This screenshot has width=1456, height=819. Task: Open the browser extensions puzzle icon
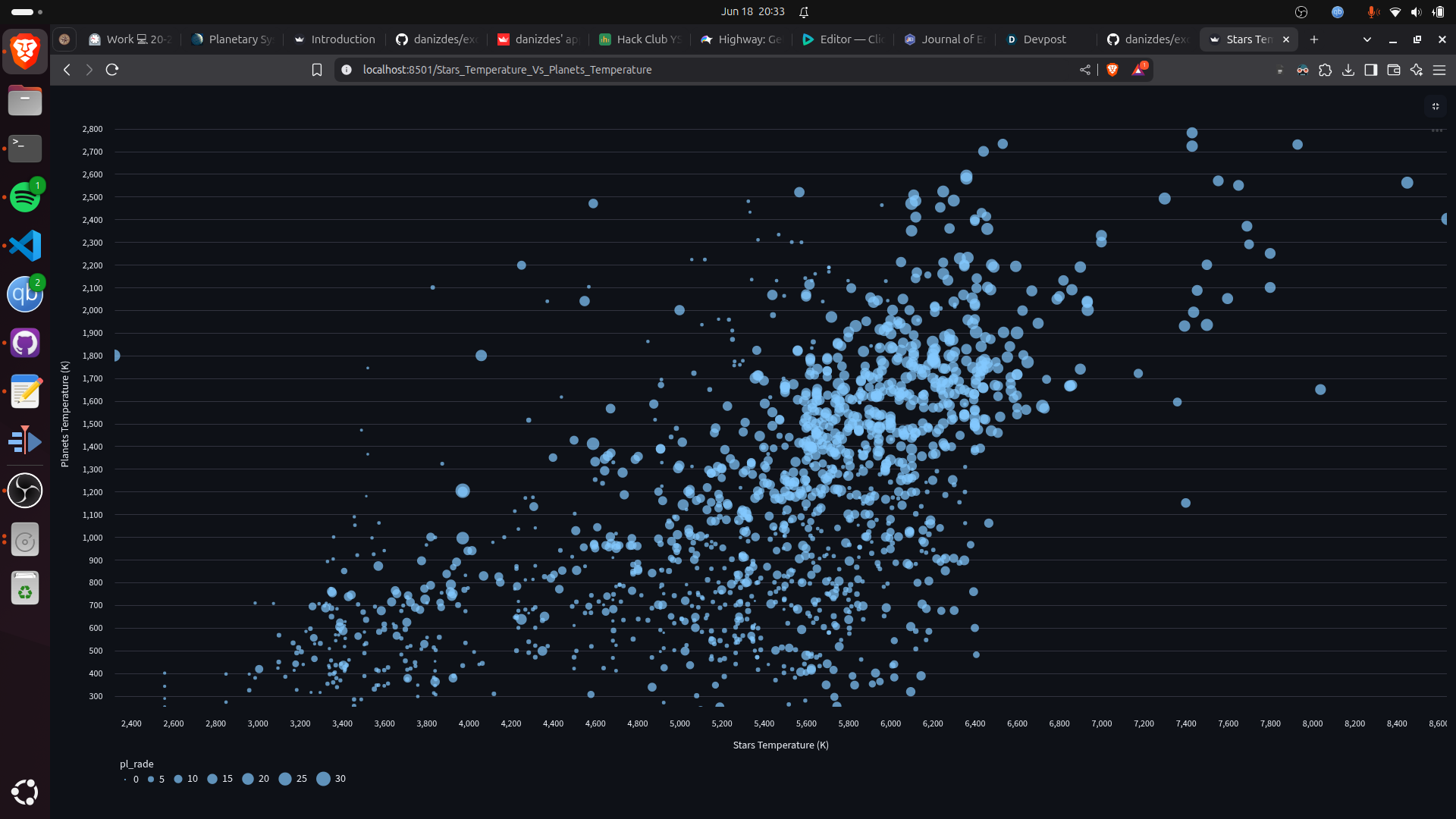pos(1325,70)
